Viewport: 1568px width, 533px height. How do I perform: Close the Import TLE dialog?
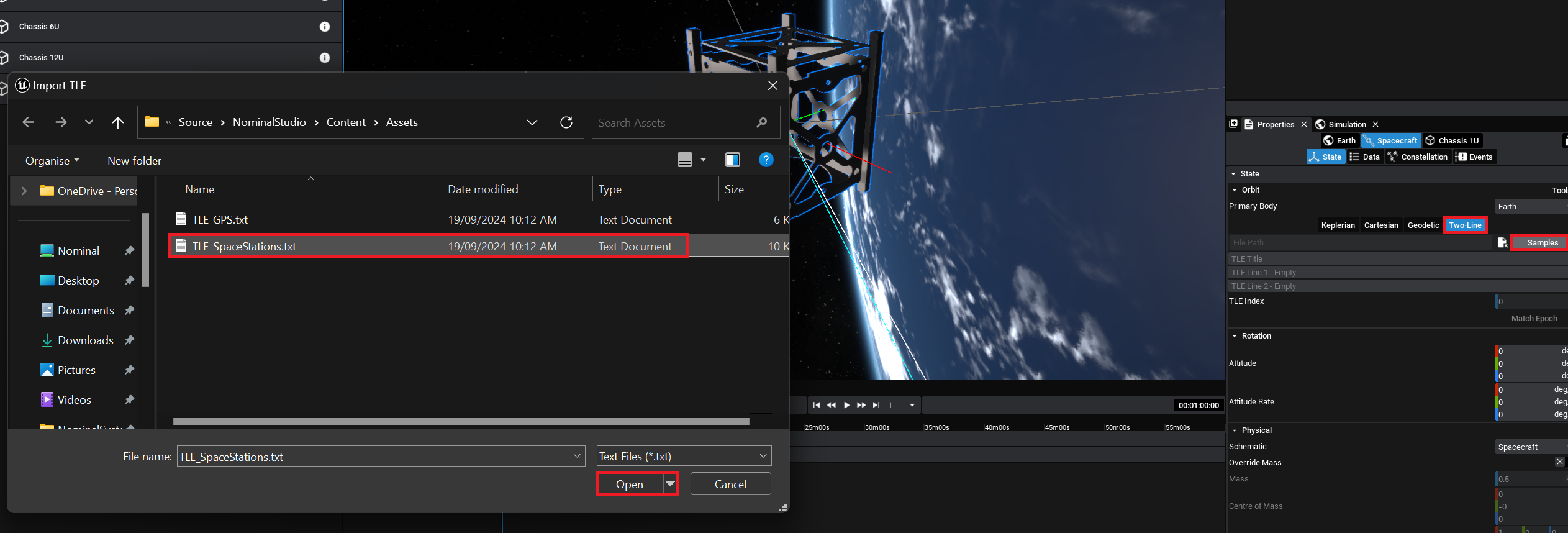click(x=773, y=86)
